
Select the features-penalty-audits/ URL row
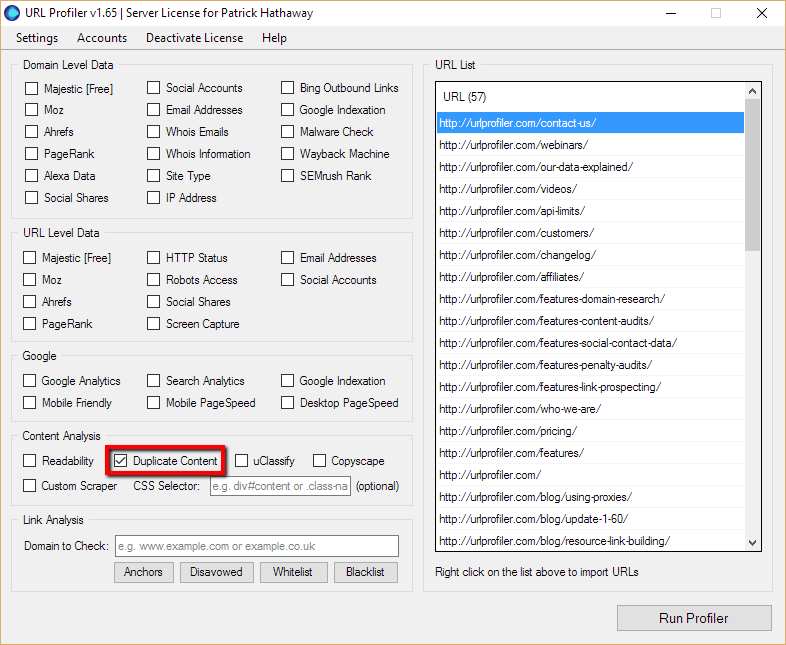[x=590, y=365]
